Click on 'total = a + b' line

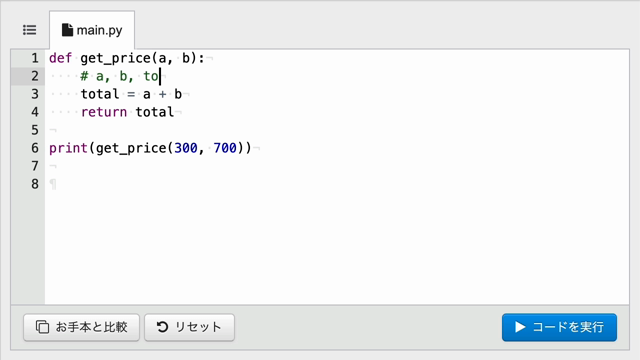pyautogui.click(x=131, y=94)
